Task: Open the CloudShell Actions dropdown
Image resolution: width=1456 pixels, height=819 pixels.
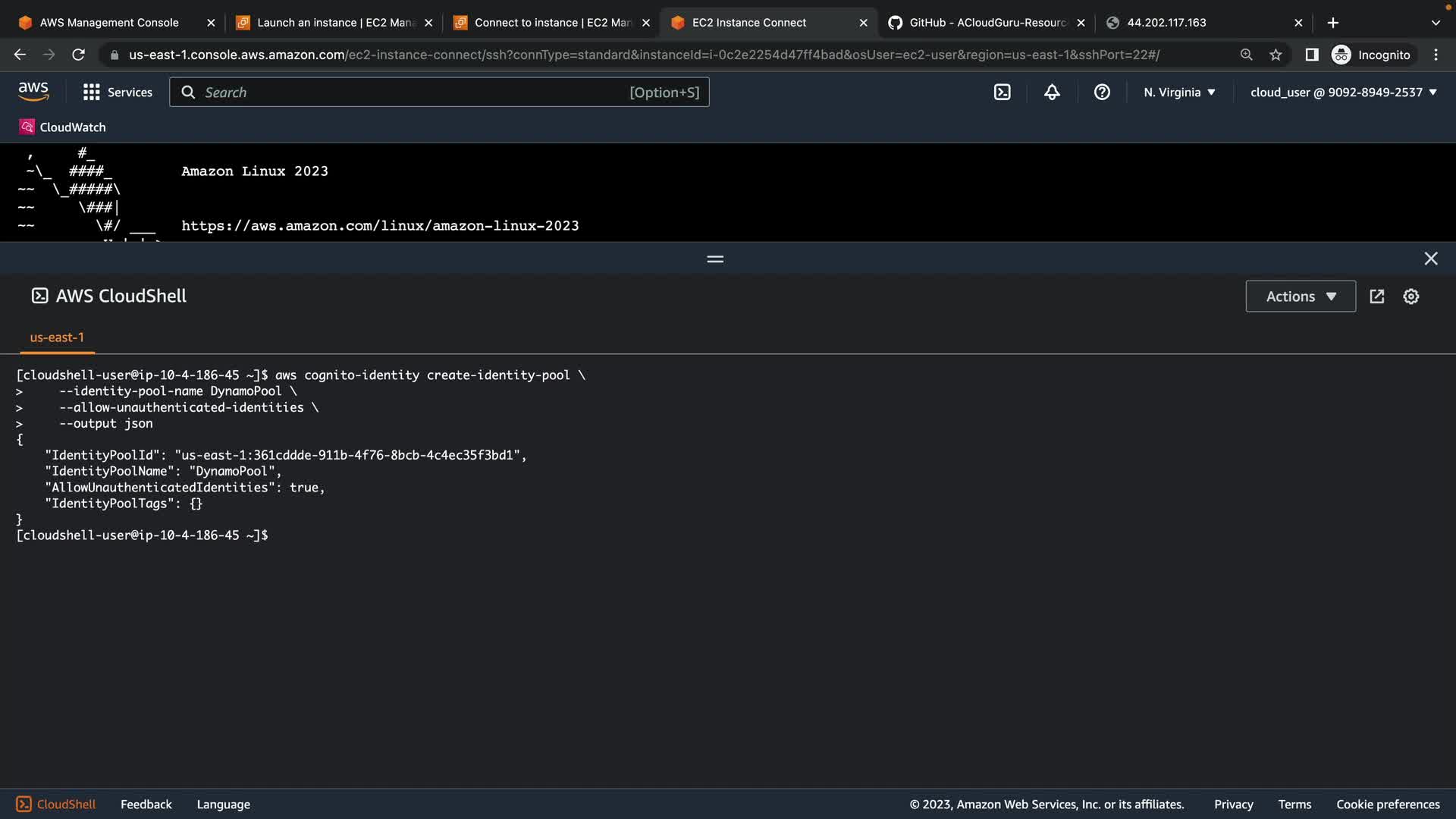Action: click(x=1301, y=297)
